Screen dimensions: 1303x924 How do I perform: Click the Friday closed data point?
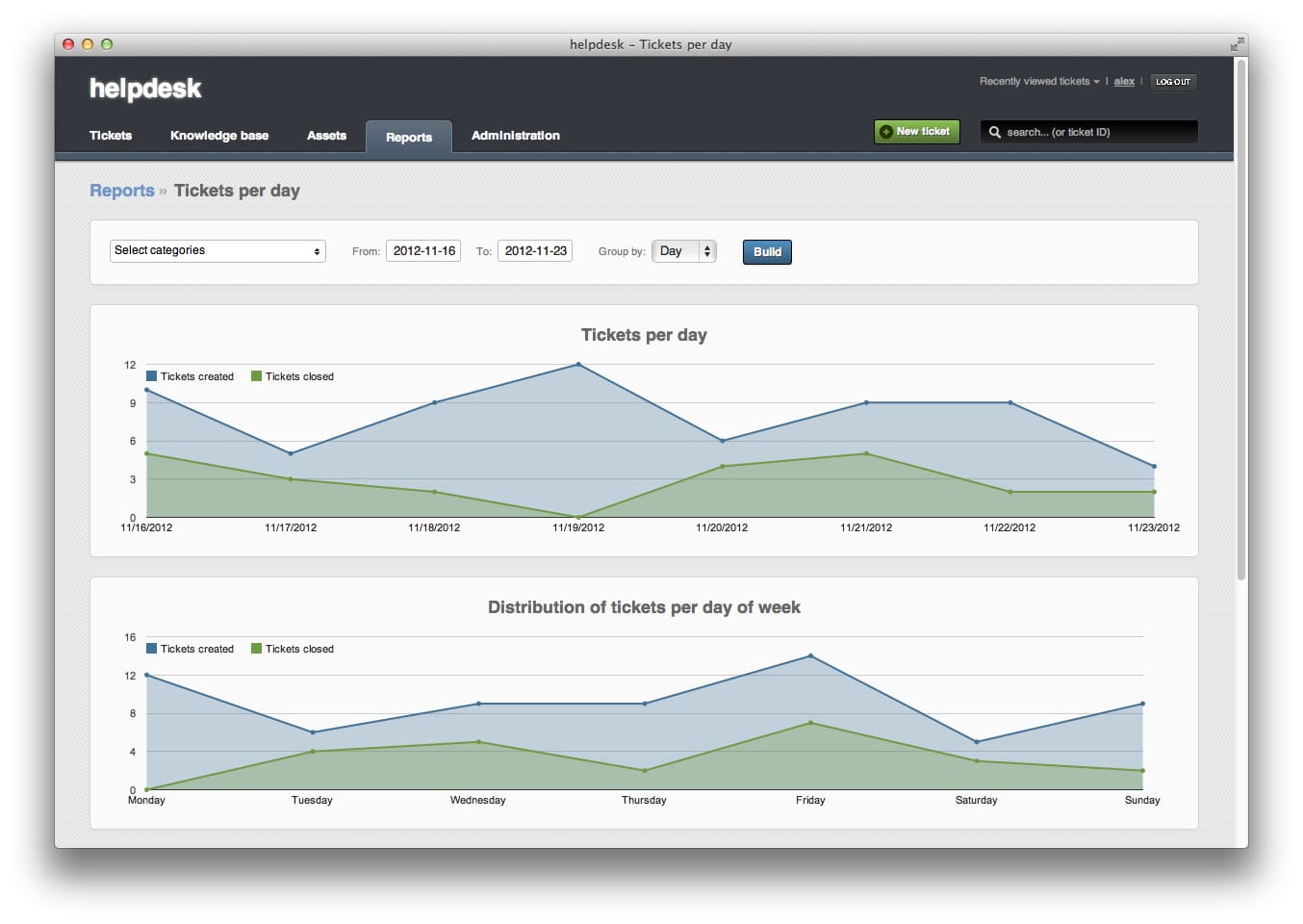point(810,723)
